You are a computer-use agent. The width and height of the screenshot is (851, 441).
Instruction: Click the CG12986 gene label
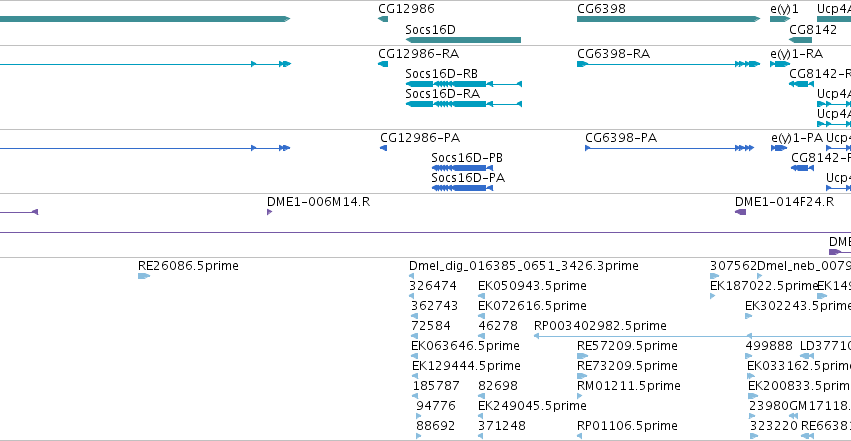pyautogui.click(x=406, y=9)
